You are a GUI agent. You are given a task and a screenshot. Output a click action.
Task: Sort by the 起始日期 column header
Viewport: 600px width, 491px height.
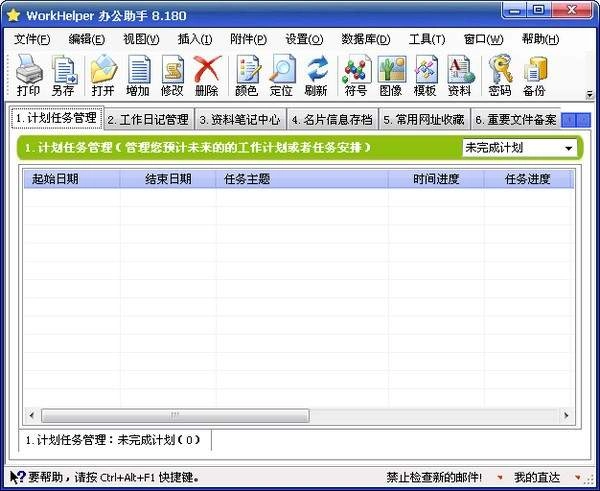tap(72, 179)
